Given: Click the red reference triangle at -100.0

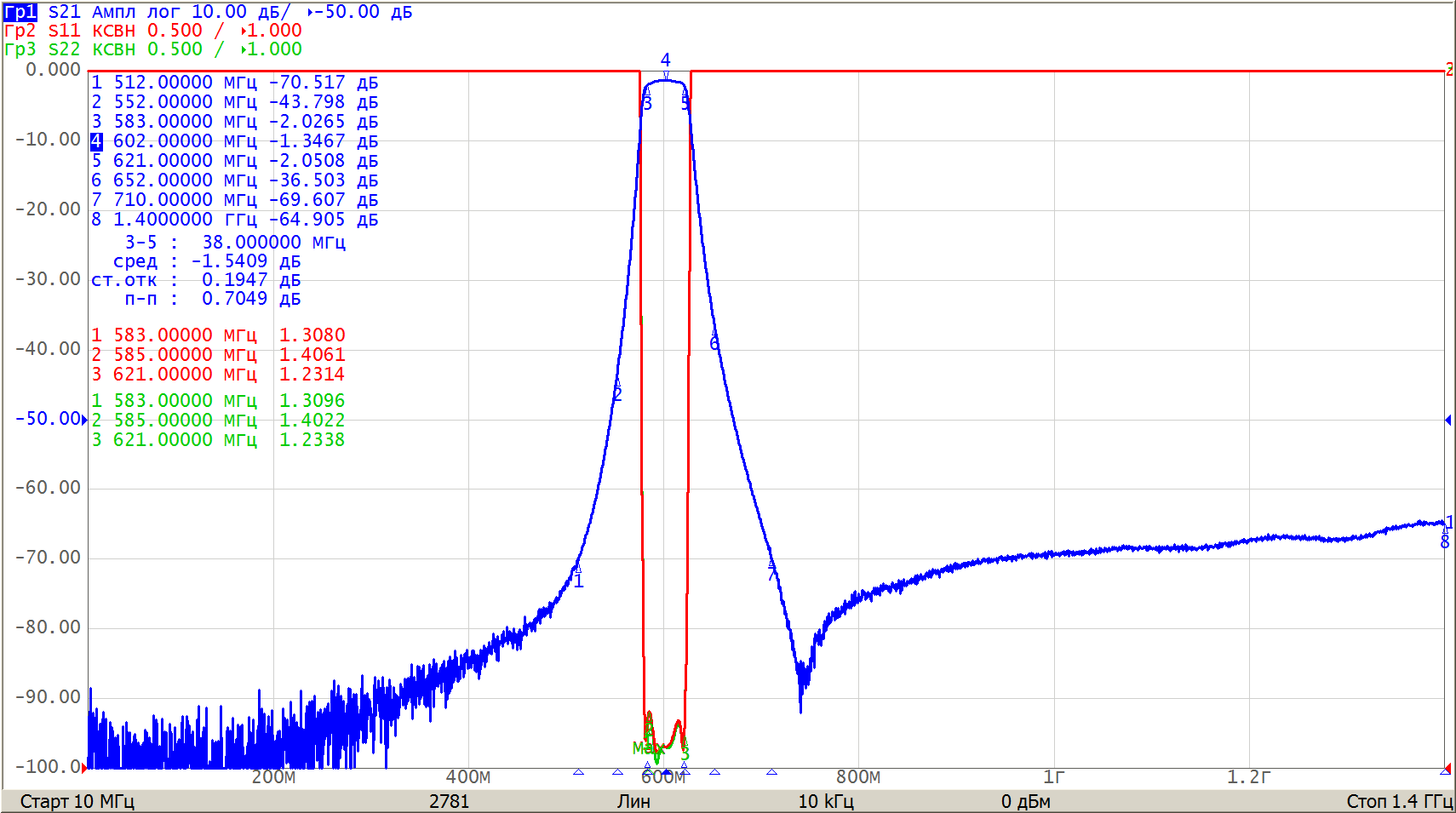Looking at the screenshot, I should point(84,767).
